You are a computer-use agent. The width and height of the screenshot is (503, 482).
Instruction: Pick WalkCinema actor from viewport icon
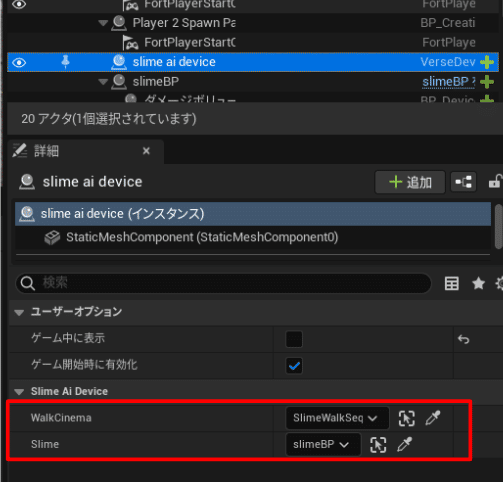407,418
